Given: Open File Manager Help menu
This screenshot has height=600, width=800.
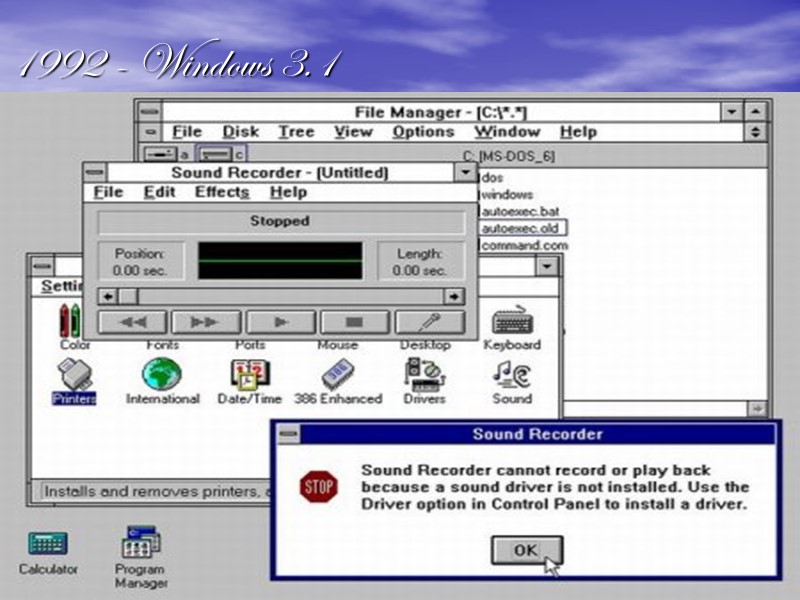Looking at the screenshot, I should click(578, 132).
